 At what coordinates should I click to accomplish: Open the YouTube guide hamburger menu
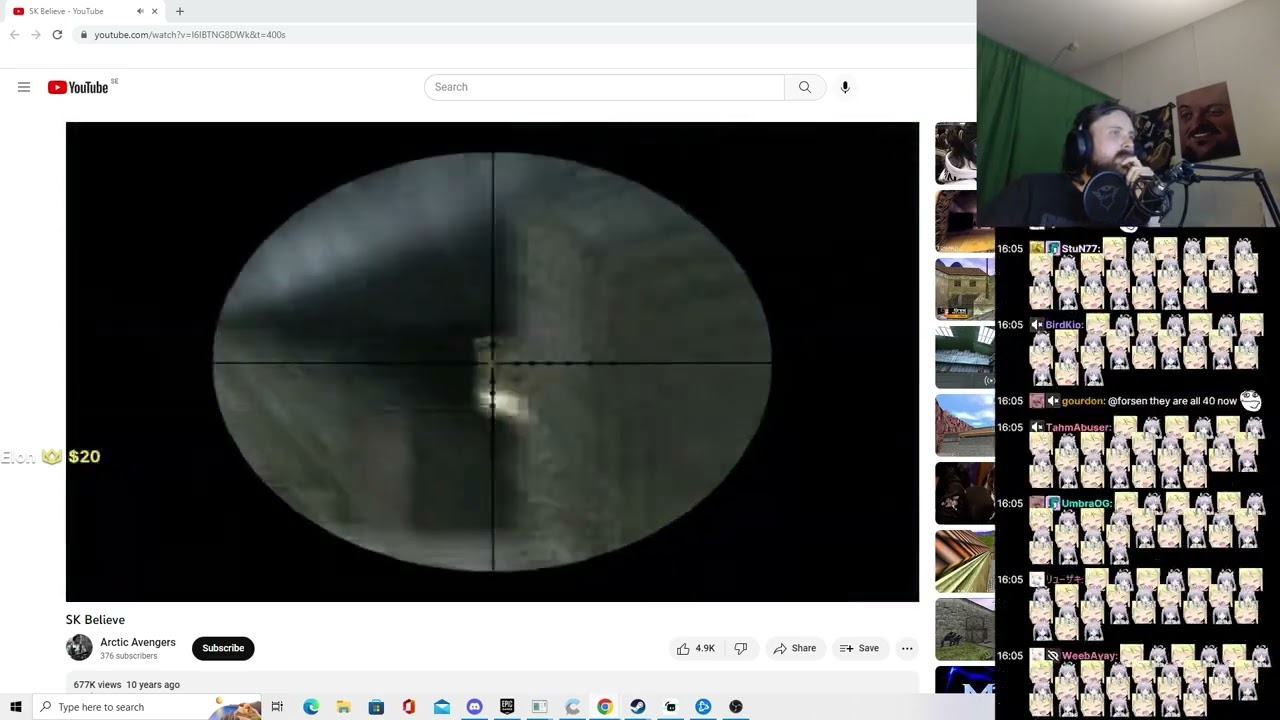[x=24, y=87]
